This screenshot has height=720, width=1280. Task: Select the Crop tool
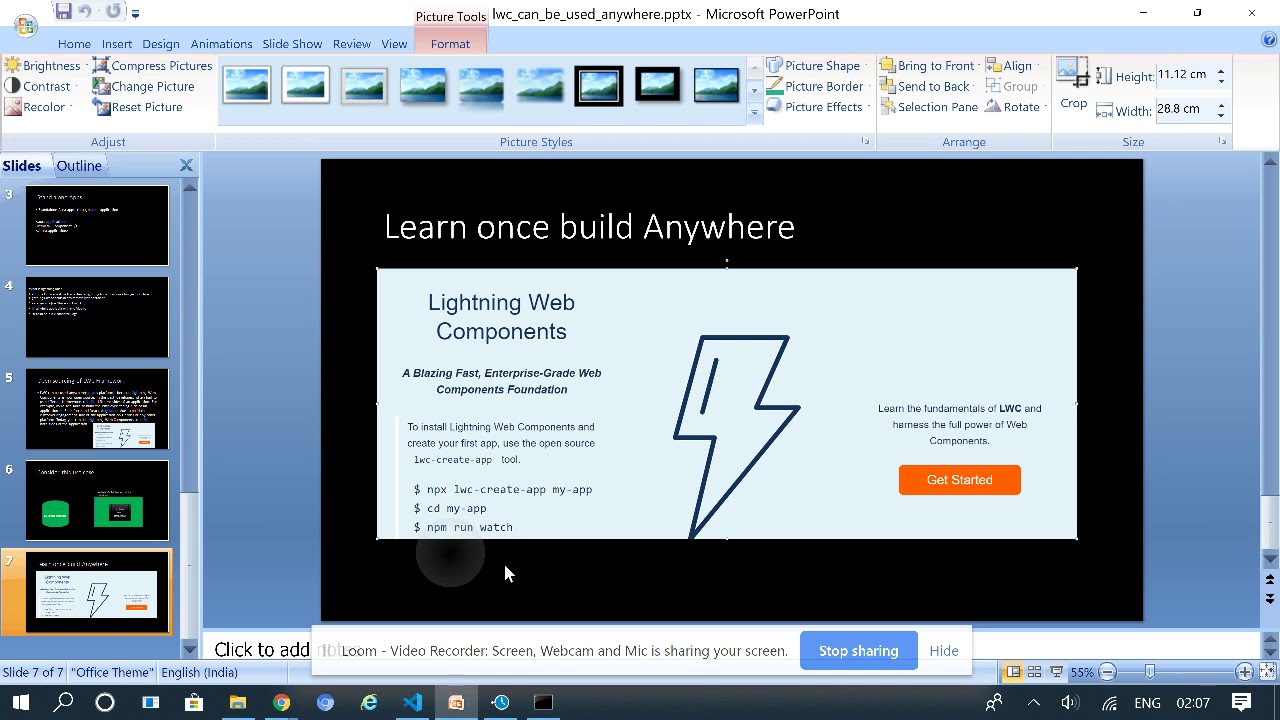[x=1073, y=85]
